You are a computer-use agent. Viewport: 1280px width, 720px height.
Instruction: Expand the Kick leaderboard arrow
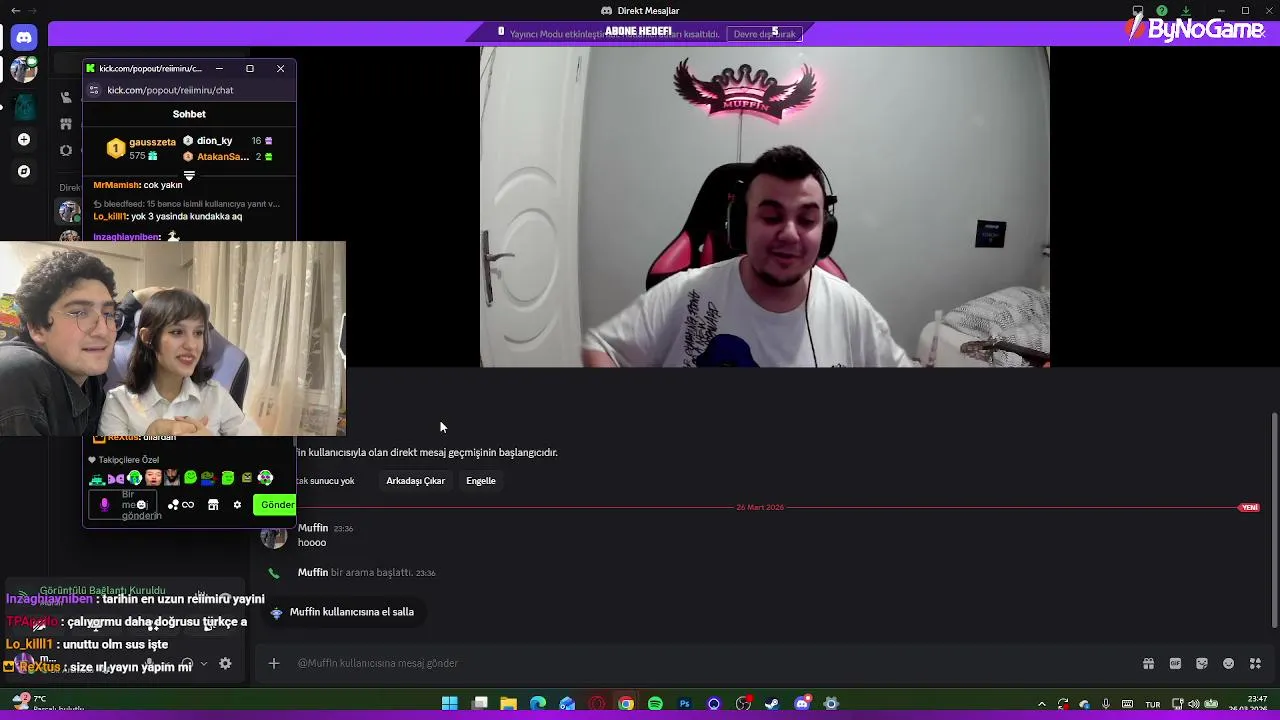(x=189, y=176)
